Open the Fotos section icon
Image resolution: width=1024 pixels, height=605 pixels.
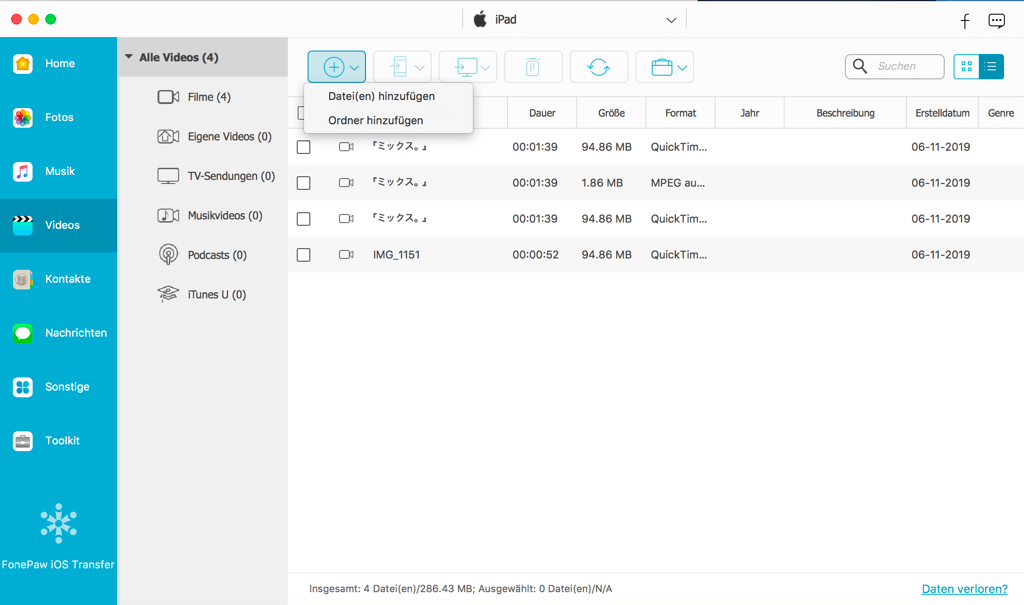coord(23,118)
